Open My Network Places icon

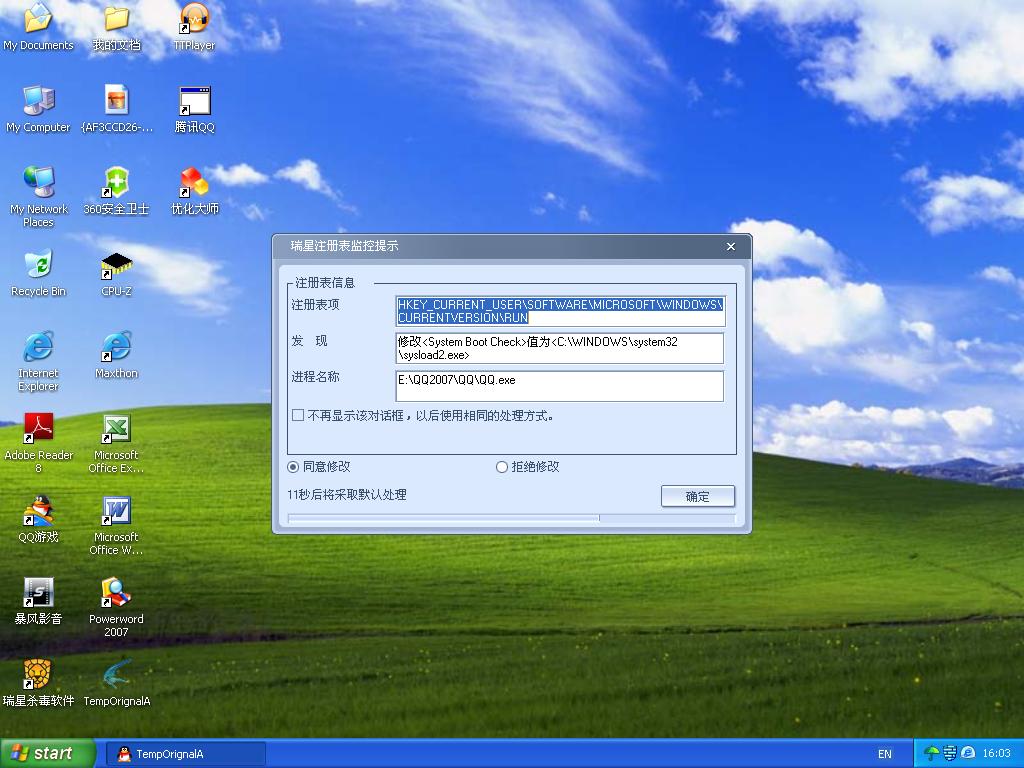pos(38,196)
